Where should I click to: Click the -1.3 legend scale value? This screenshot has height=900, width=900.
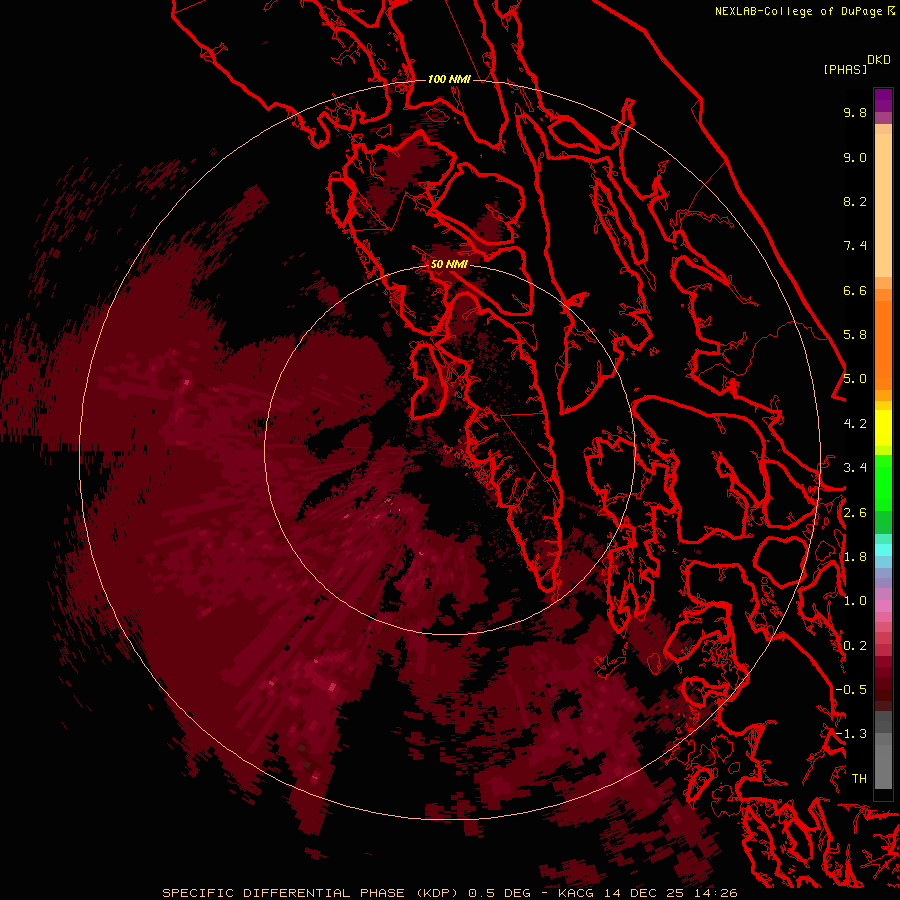(851, 734)
